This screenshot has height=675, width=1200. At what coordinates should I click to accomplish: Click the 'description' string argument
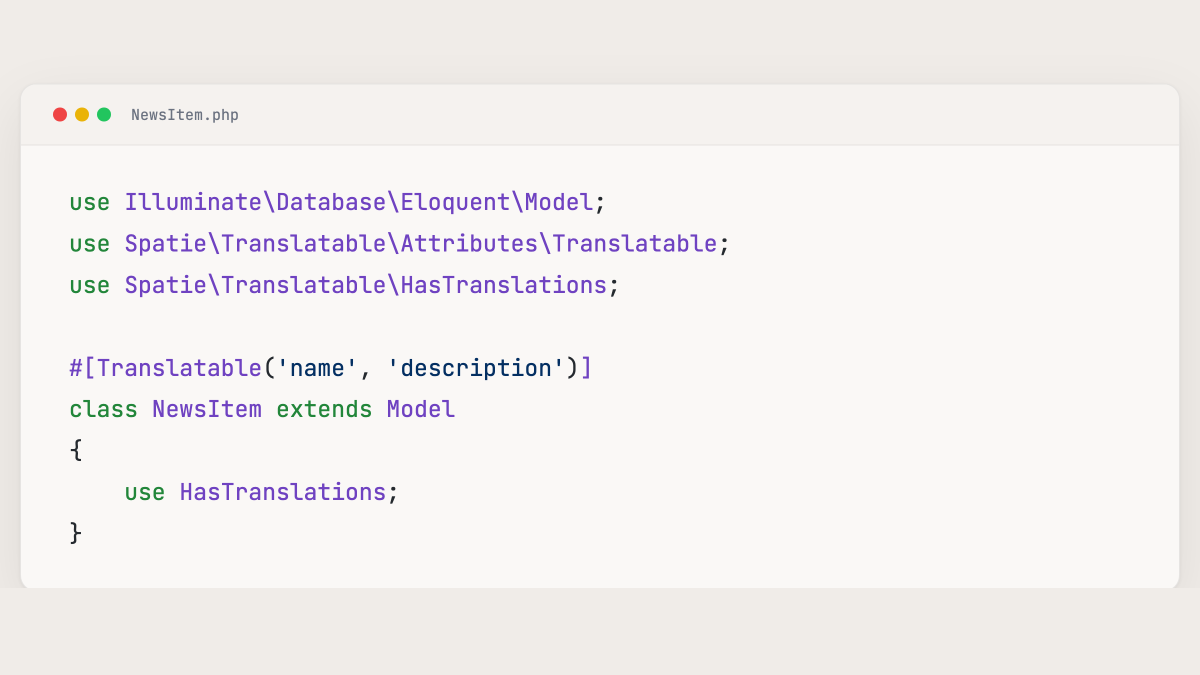coord(476,368)
